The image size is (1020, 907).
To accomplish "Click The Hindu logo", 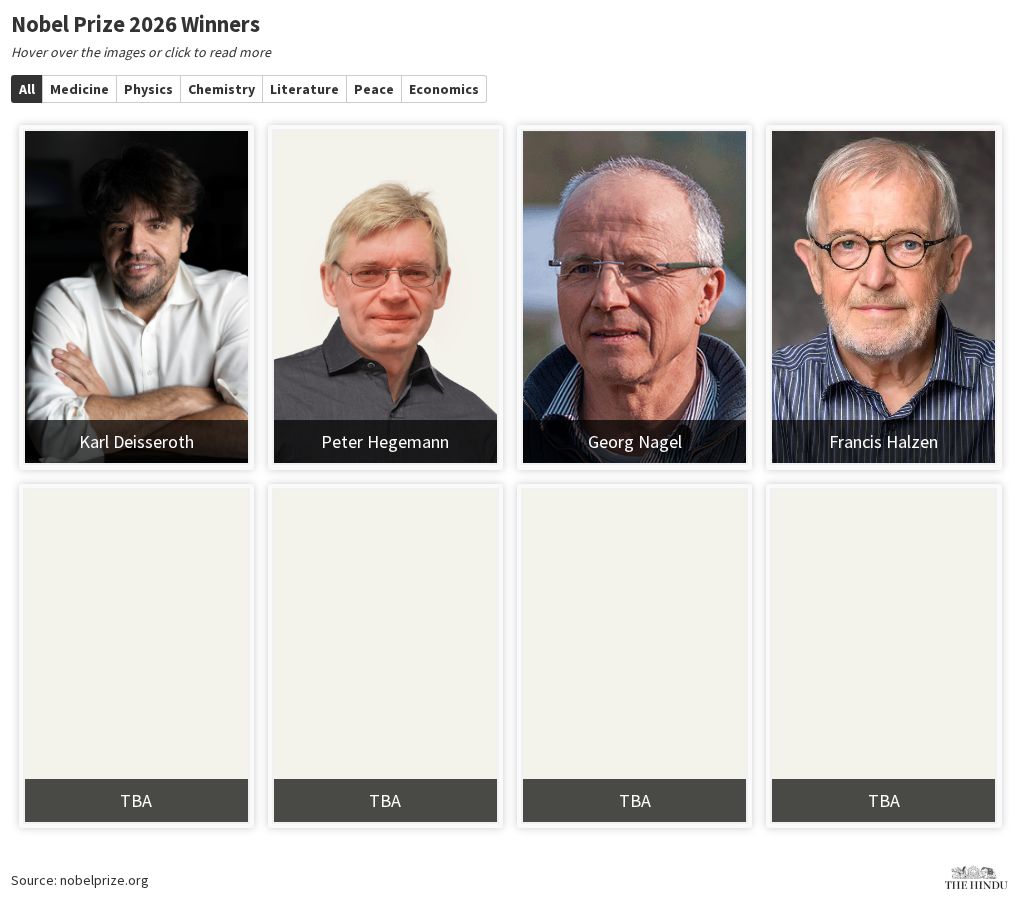I will pos(975,878).
